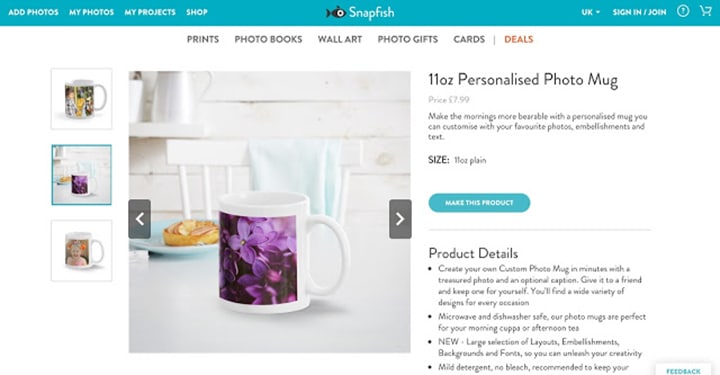Show previous mug image with left arrow

pos(140,219)
